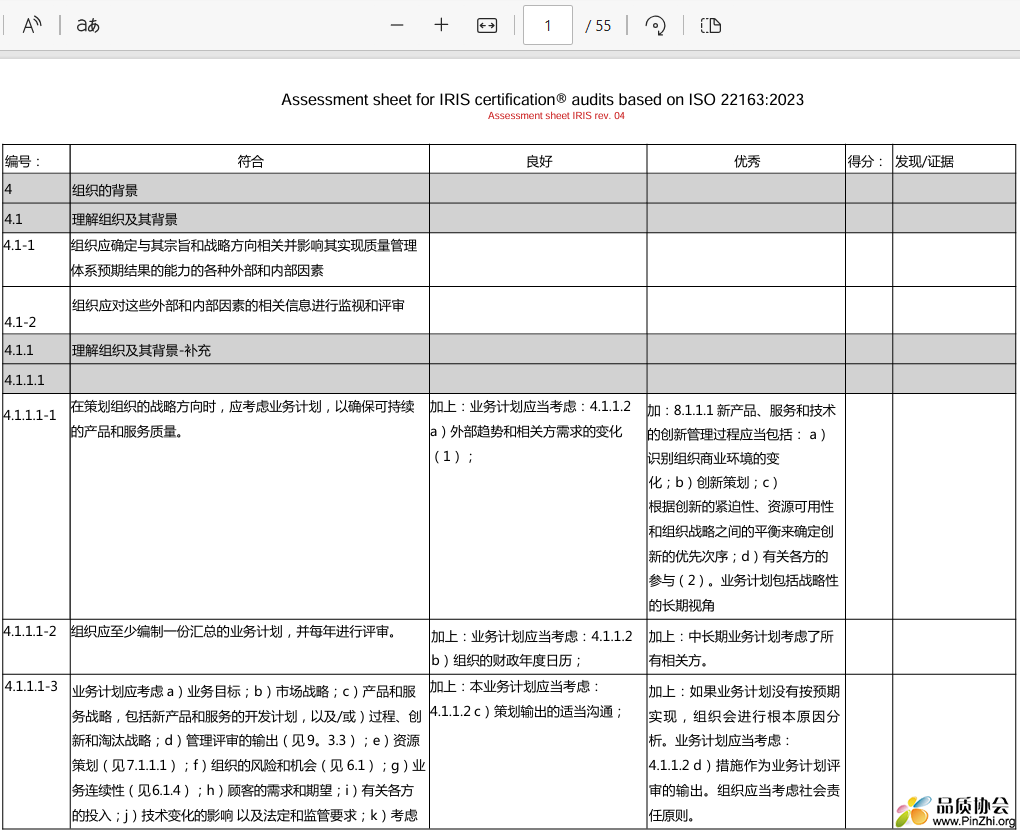The image size is (1020, 833).
Task: Click the total pages '/ 55' text
Action: [x=598, y=25]
